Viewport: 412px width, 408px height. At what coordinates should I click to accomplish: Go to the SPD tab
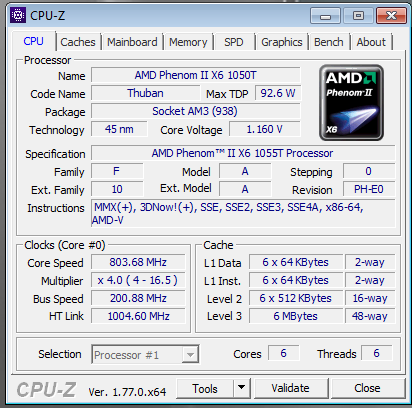point(234,42)
